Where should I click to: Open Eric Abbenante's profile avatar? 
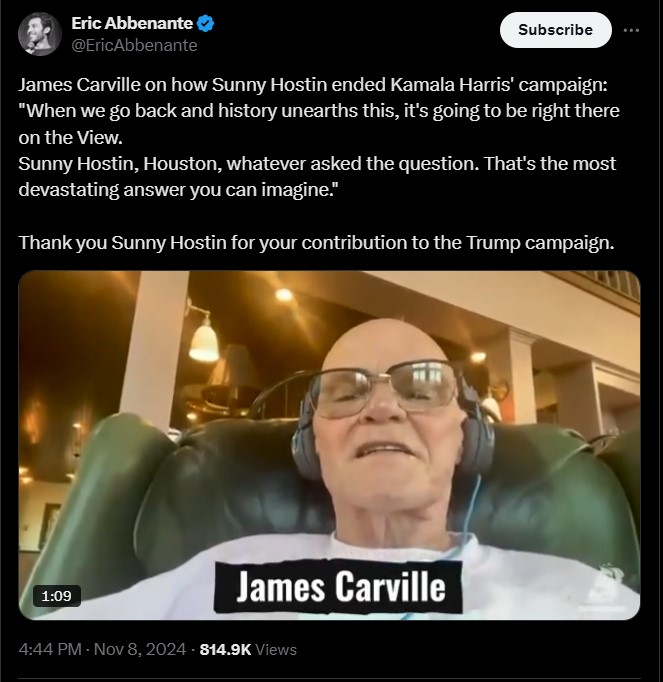pyautogui.click(x=40, y=33)
